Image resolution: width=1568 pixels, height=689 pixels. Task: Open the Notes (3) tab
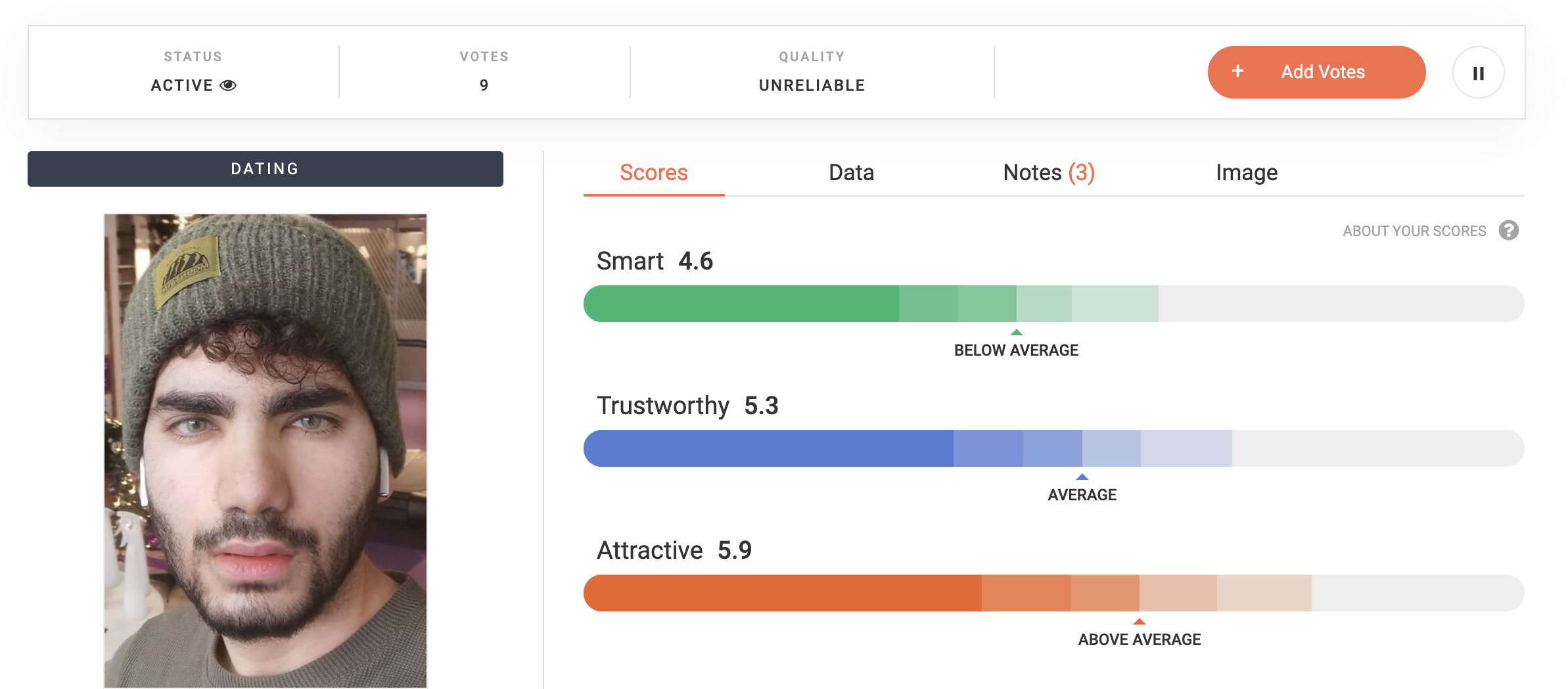pos(1049,172)
